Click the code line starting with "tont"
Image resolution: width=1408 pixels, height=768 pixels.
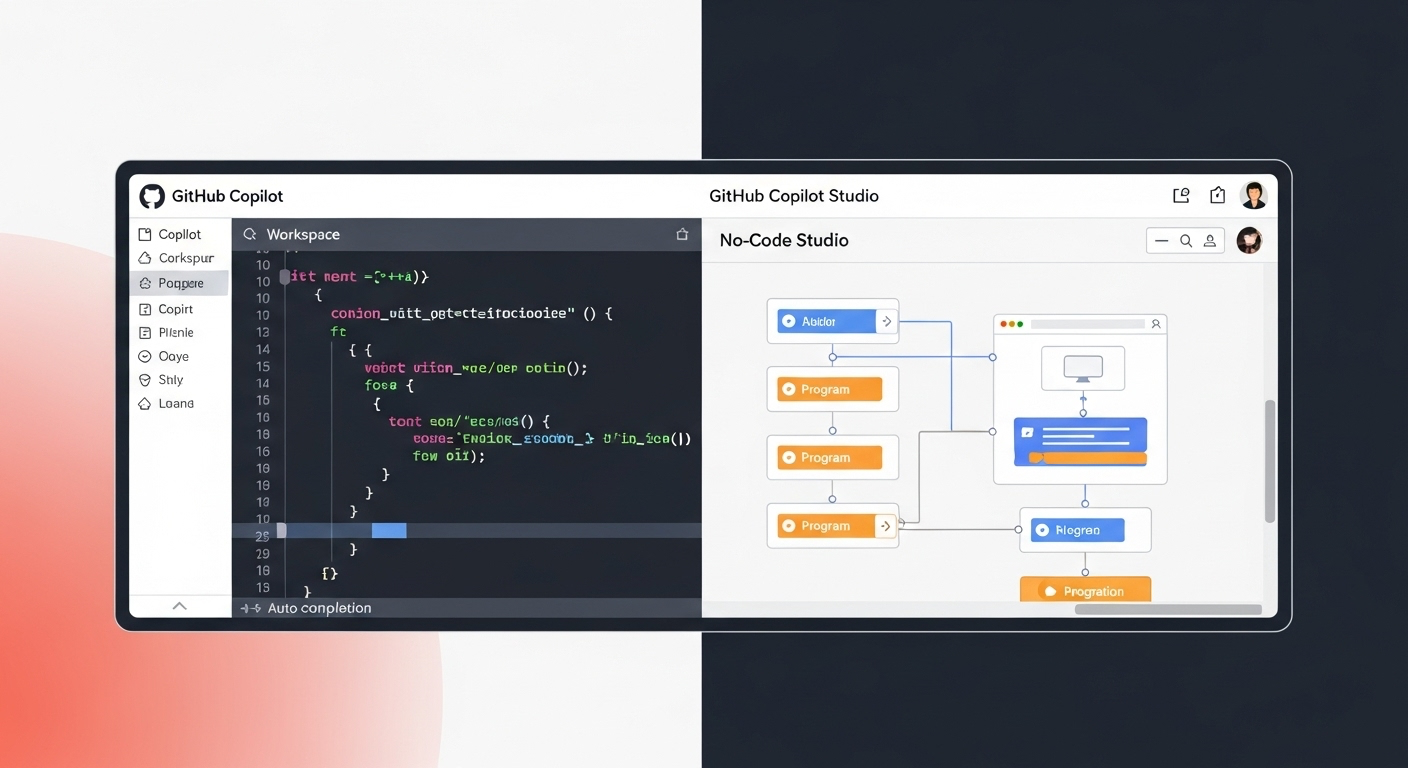[469, 422]
